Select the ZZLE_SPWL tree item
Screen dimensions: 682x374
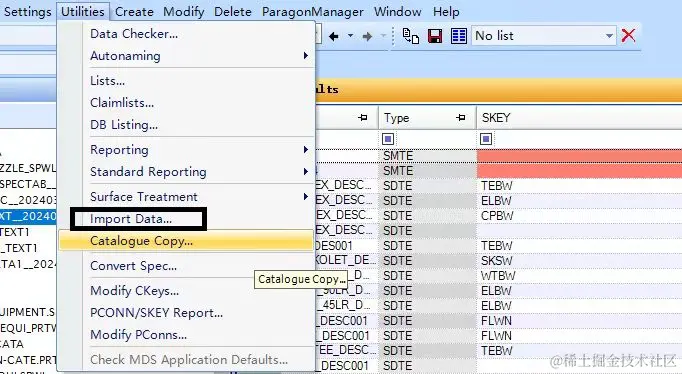[x=28, y=168]
